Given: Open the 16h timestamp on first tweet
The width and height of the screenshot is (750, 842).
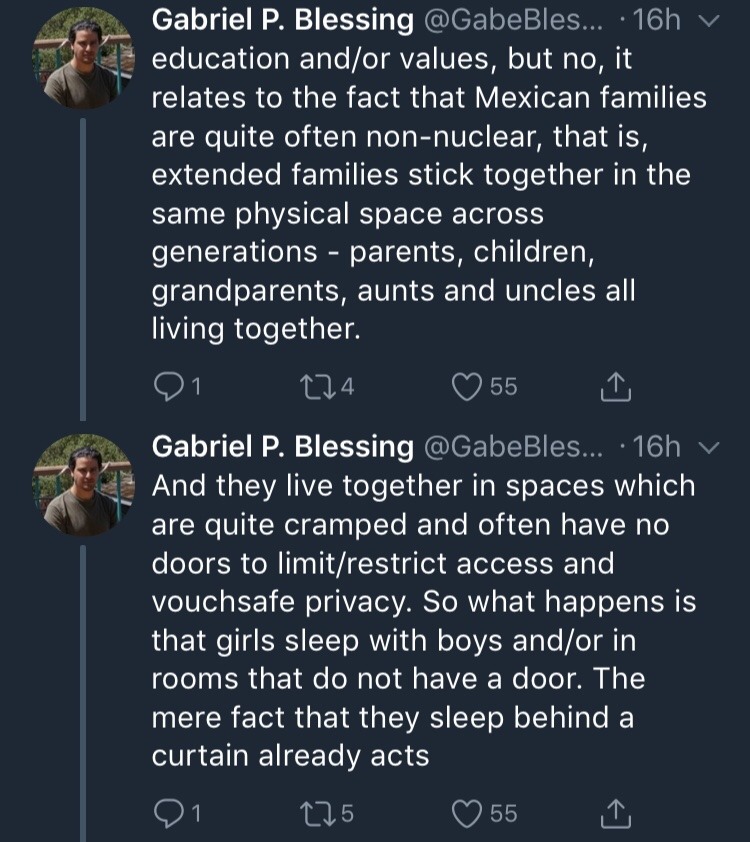Looking at the screenshot, I should (x=658, y=20).
